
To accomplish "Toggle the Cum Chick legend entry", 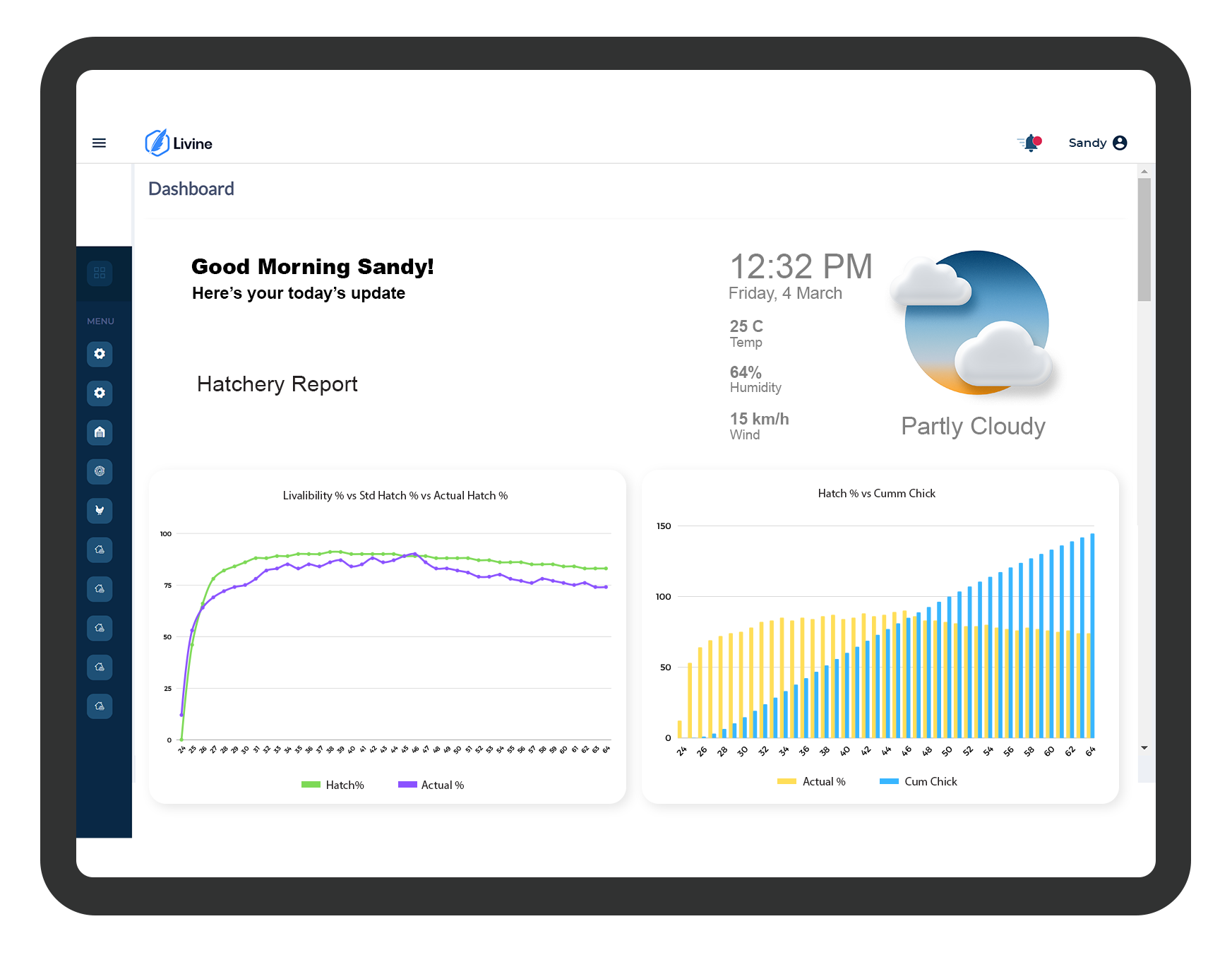I will (919, 781).
